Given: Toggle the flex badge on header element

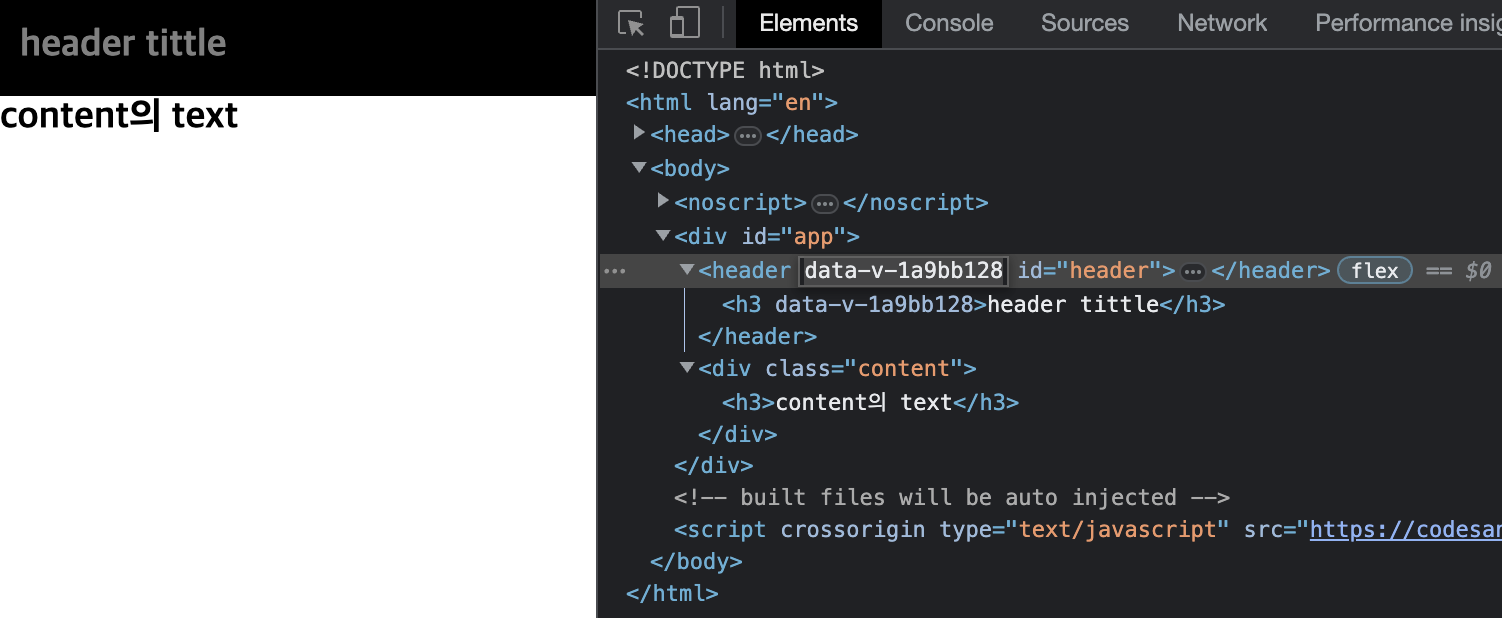Looking at the screenshot, I should point(1375,271).
